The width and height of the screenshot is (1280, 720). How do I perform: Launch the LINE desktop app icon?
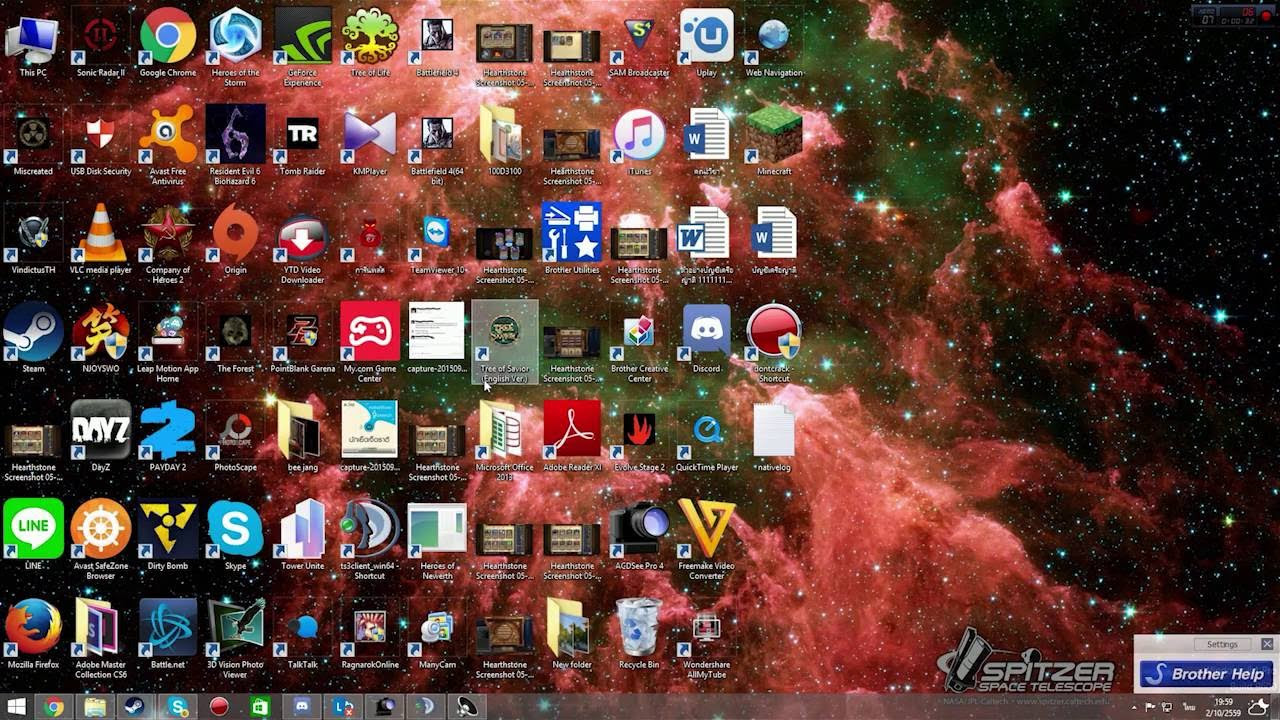(x=33, y=528)
